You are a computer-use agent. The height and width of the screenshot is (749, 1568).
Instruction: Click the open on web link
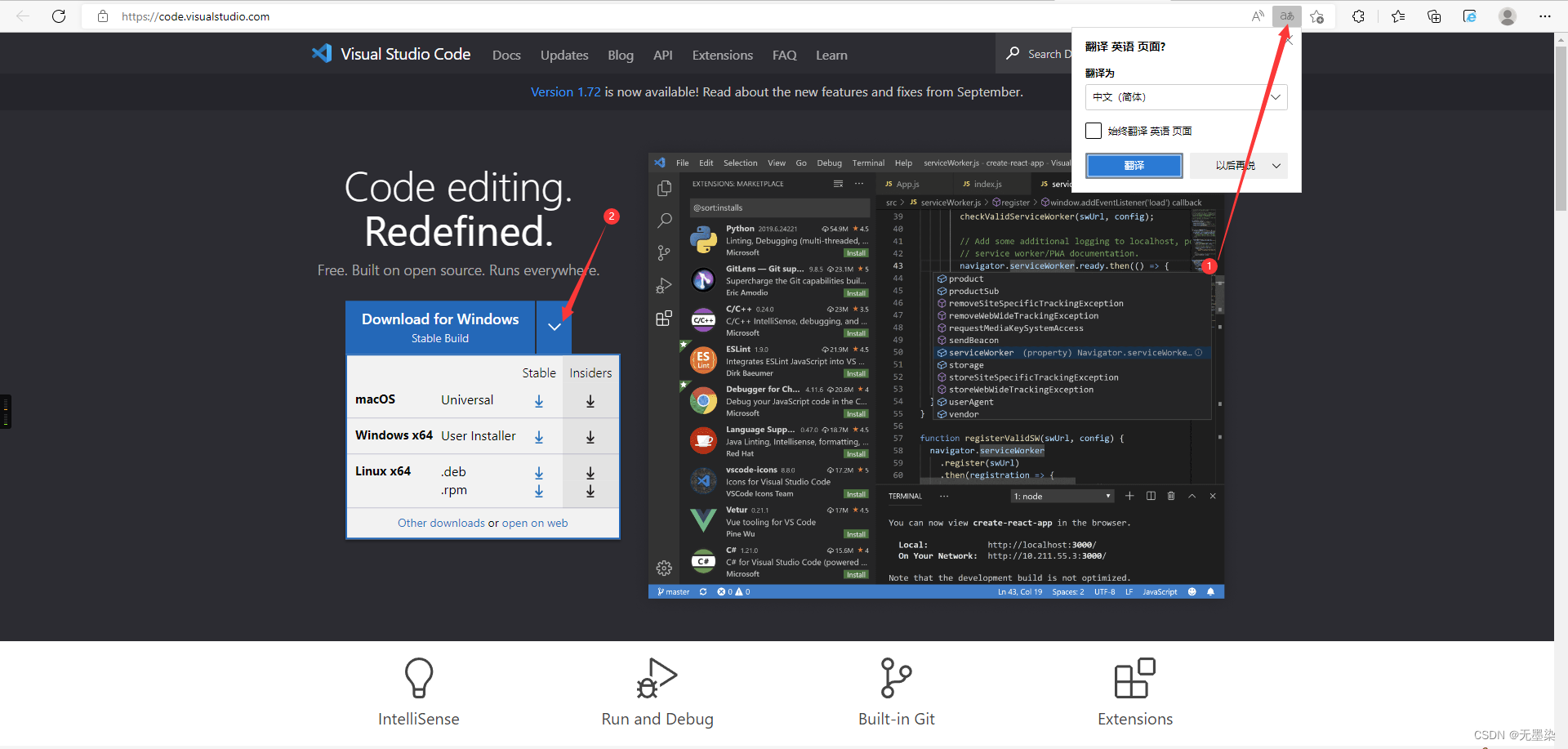tap(535, 523)
